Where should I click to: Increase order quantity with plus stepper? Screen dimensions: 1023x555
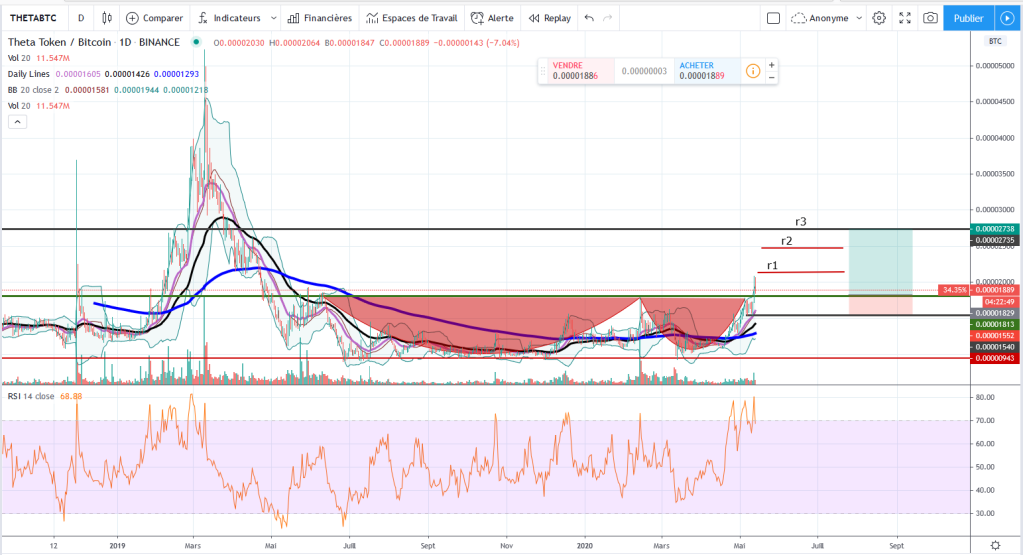pyautogui.click(x=771, y=65)
